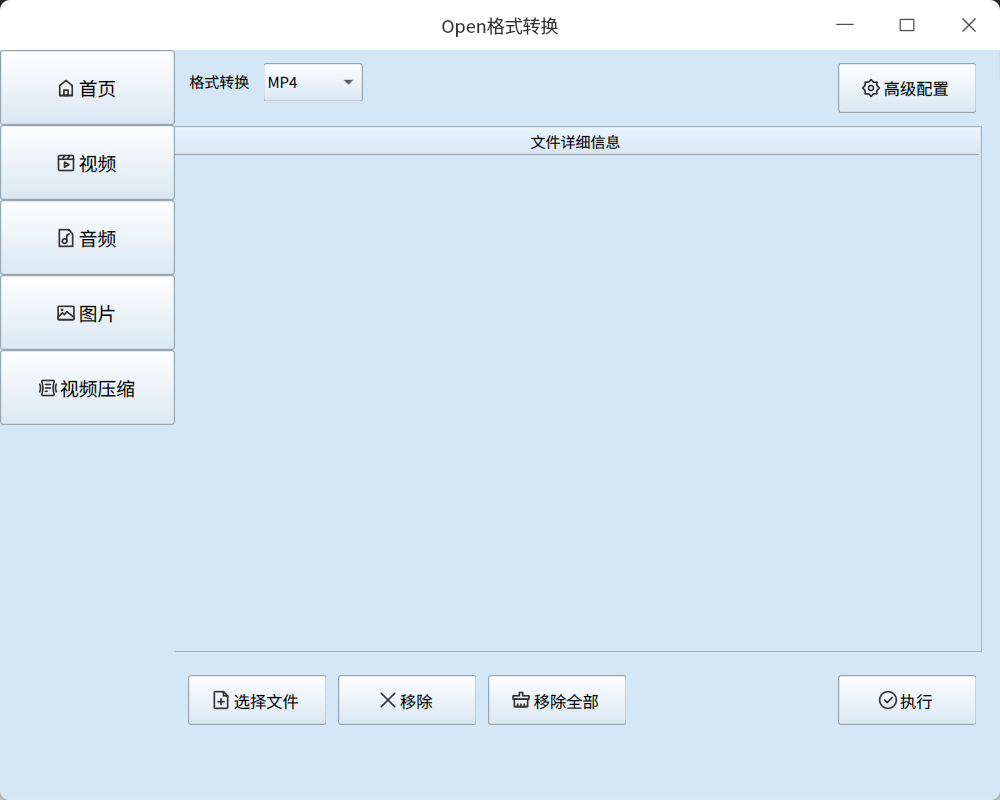Click the checkmark circle icon on 执行
The width and height of the screenshot is (1000, 800).
[887, 700]
